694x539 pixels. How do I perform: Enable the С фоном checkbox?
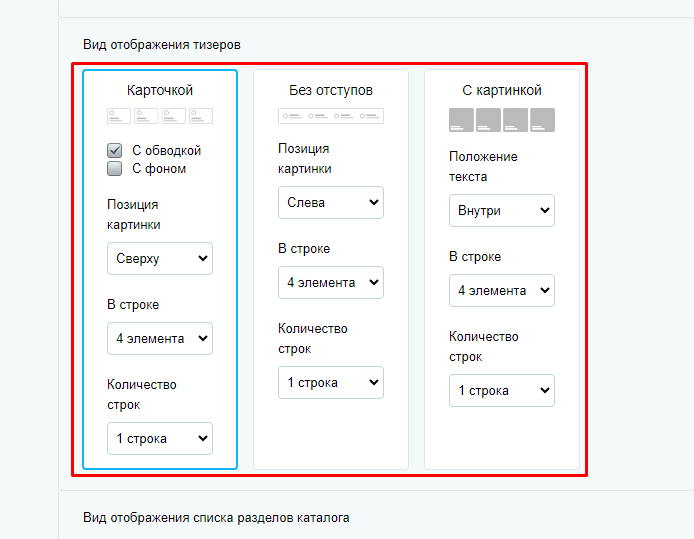tap(115, 169)
